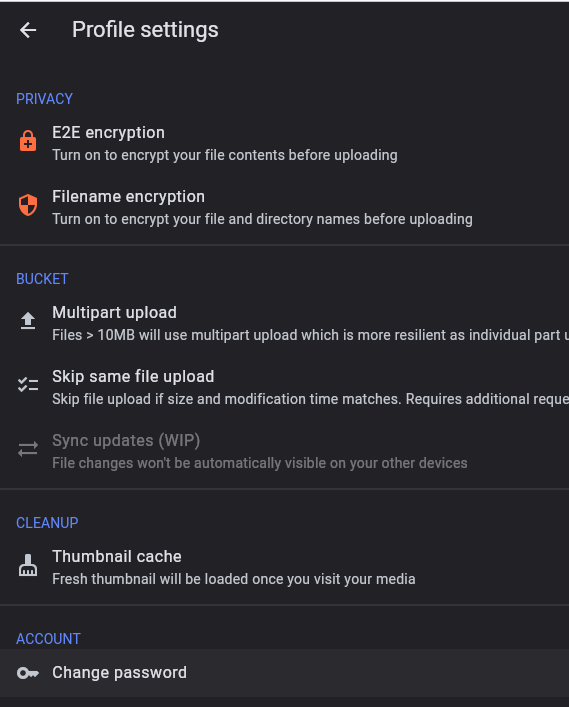Click the upload arrow icon beside Multipart upload
Screen dimensions: 569x707
tap(28, 321)
